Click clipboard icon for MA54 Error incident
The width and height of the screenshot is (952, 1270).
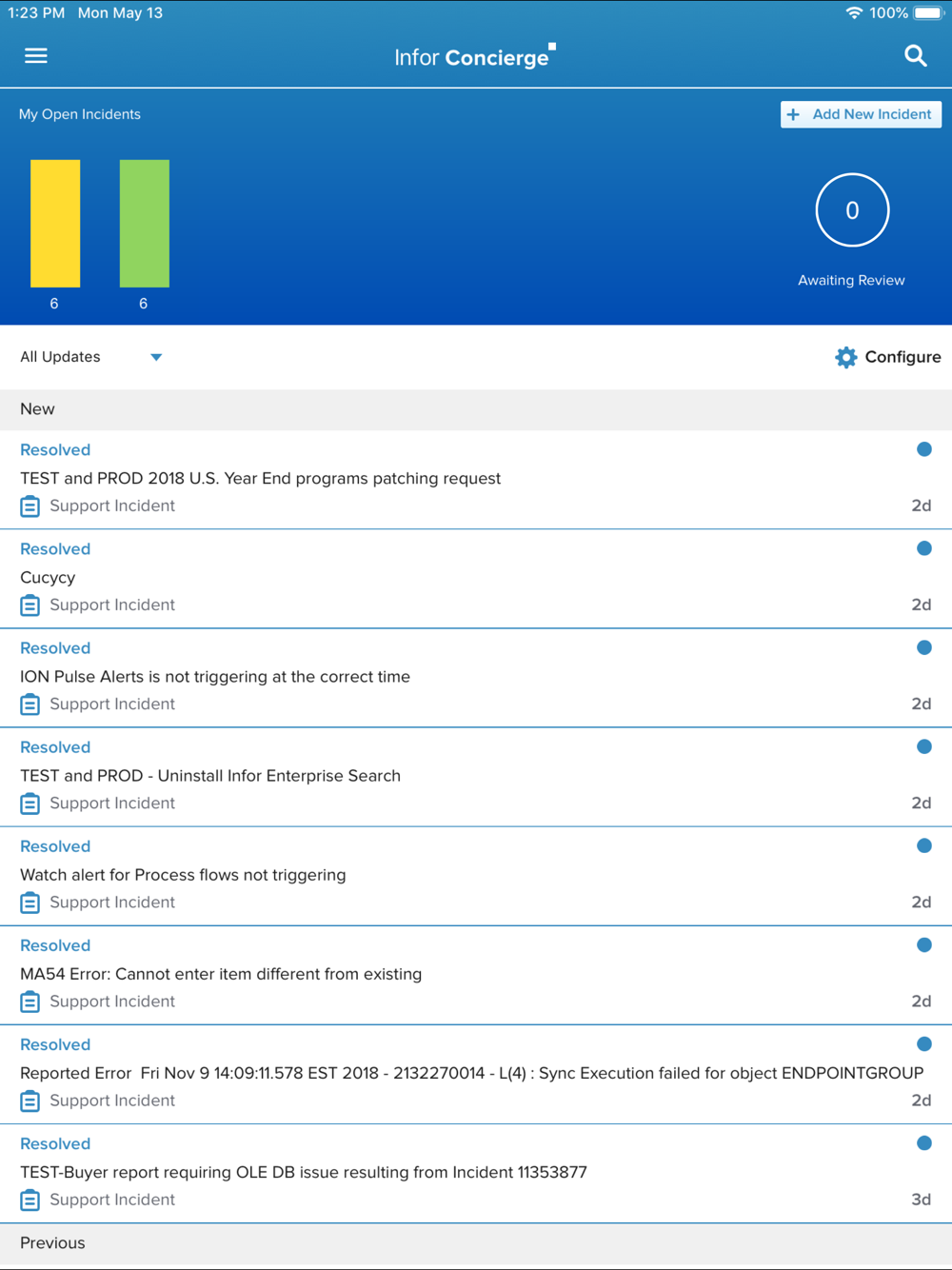point(30,1001)
